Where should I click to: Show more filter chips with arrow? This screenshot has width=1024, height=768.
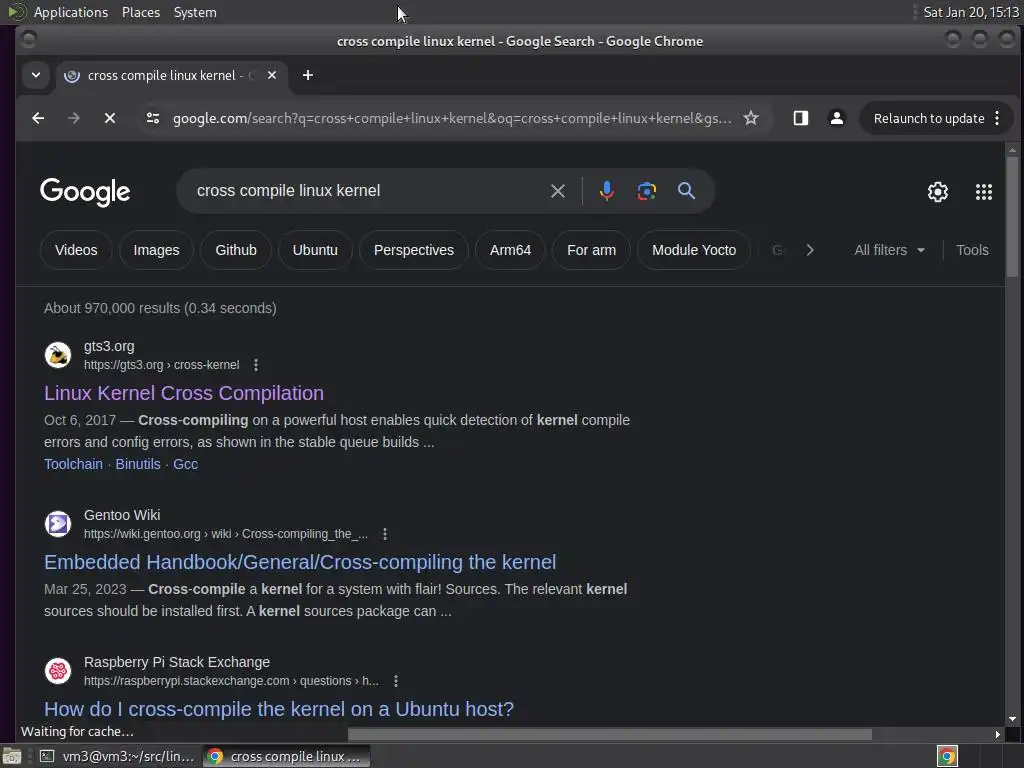(x=810, y=250)
